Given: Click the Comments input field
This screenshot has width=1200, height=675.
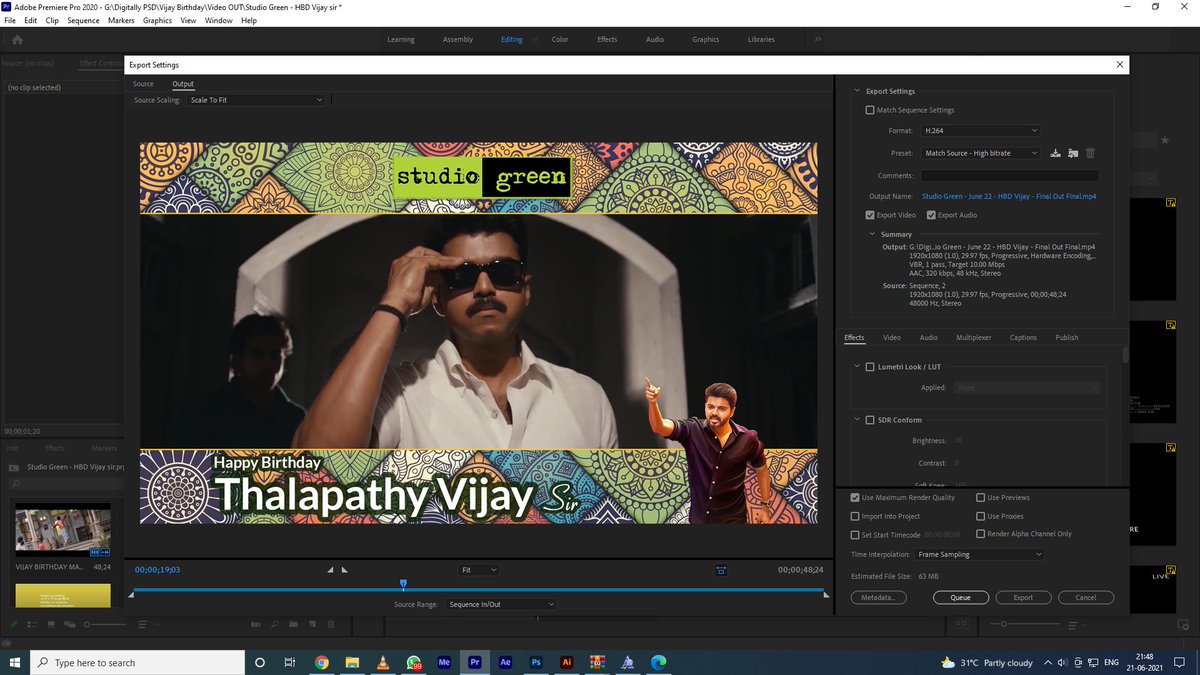Looking at the screenshot, I should pos(1008,176).
